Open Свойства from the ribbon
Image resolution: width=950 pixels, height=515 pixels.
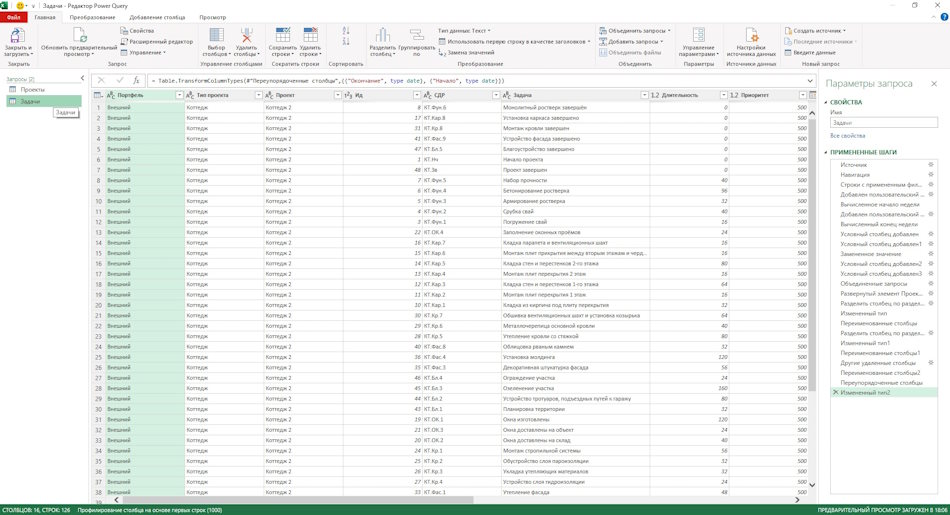138,30
